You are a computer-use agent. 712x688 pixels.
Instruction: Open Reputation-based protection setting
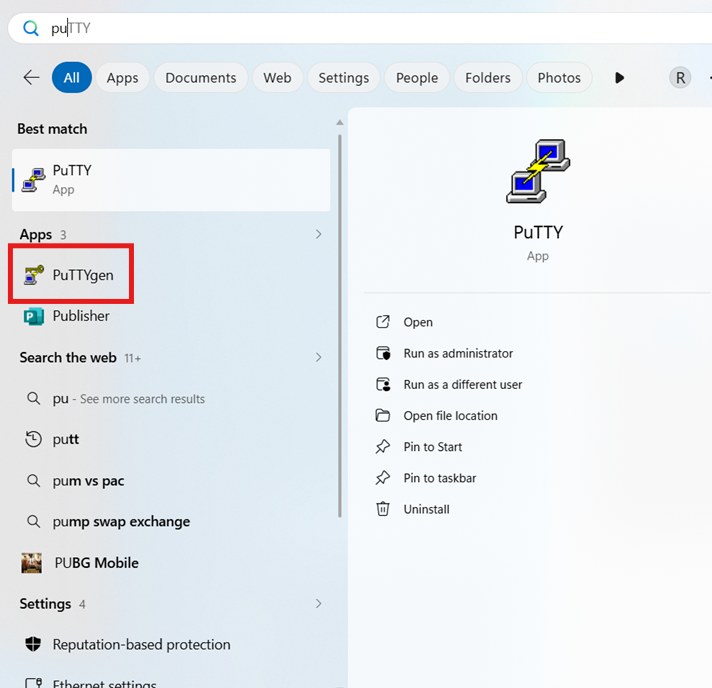click(x=171, y=644)
